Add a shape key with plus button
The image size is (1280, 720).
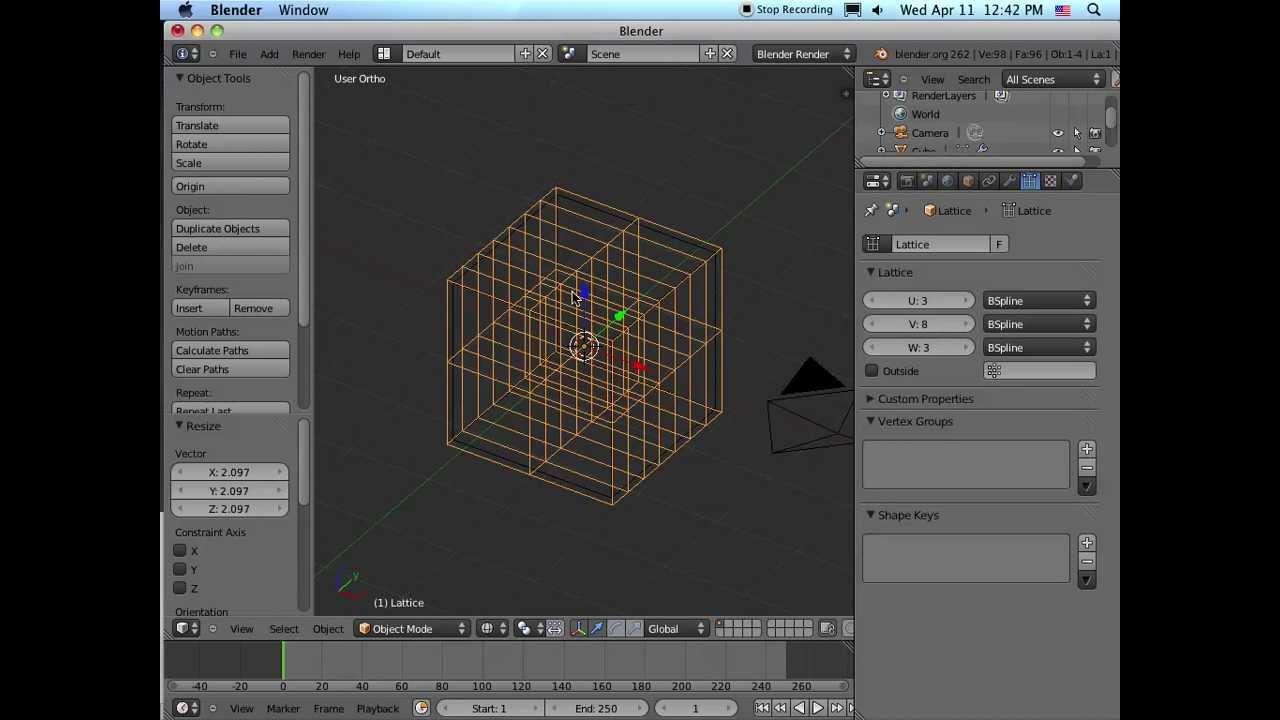(1087, 543)
